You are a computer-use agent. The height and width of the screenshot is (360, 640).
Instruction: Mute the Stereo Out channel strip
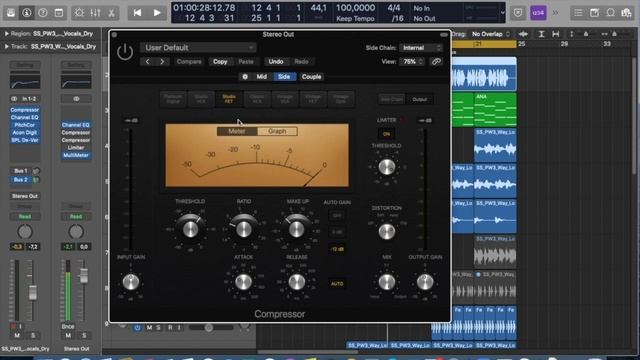pyautogui.click(x=68, y=336)
